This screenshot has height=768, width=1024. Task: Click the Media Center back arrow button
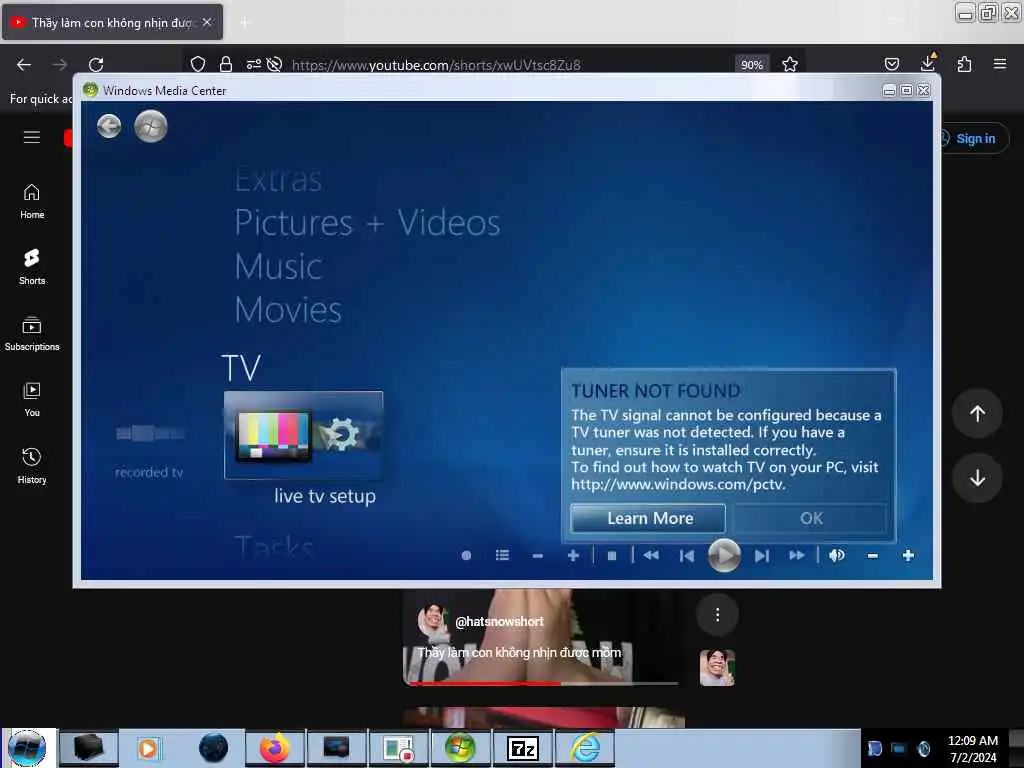click(x=109, y=125)
